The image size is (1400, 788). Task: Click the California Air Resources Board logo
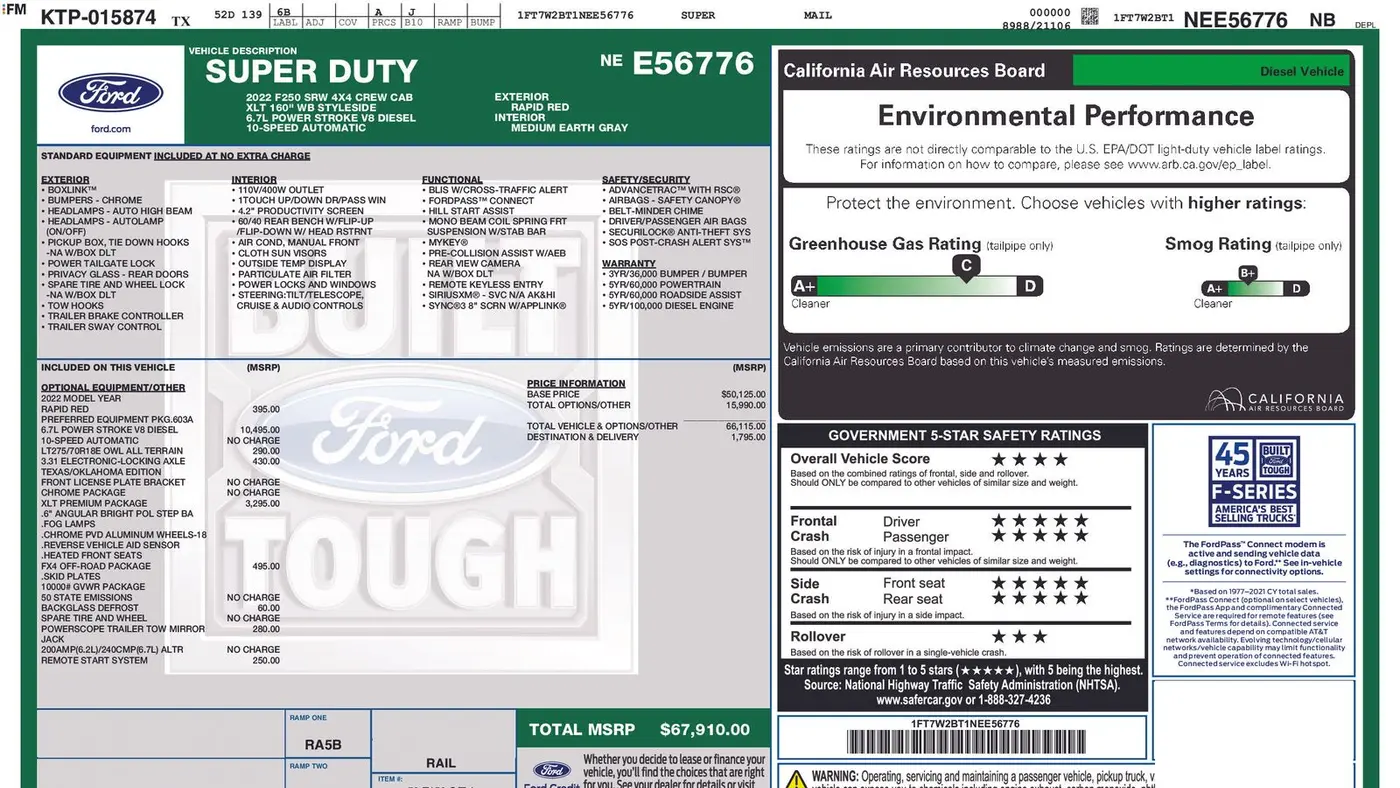[x=1275, y=401]
